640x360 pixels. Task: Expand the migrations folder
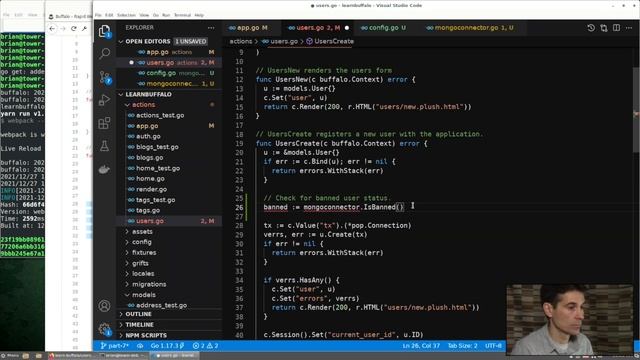click(149, 284)
